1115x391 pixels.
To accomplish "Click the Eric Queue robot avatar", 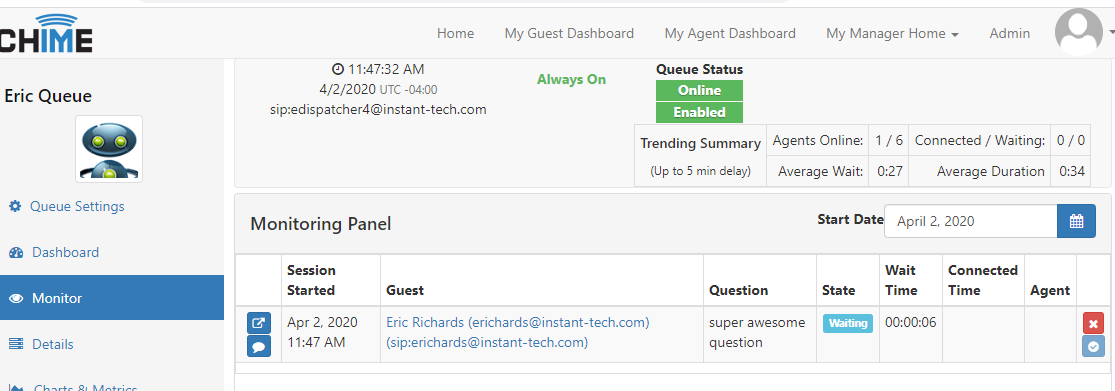I will [x=109, y=149].
